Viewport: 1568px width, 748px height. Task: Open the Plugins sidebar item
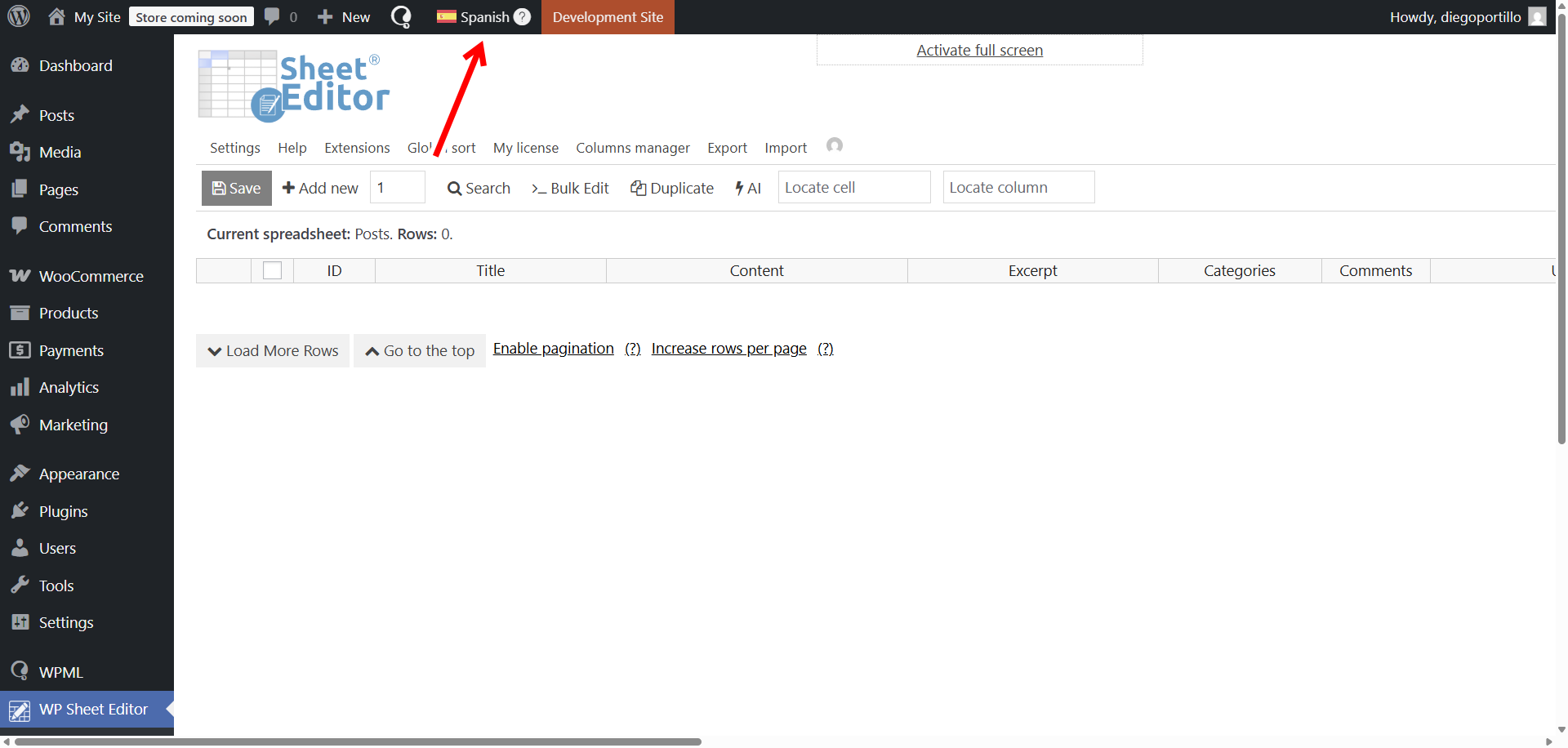point(63,511)
